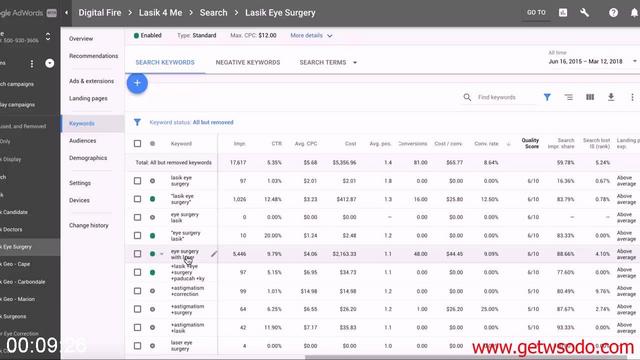This screenshot has width=640, height=360.
Task: Click the filter funnel beside Keyword status
Action: [138, 122]
